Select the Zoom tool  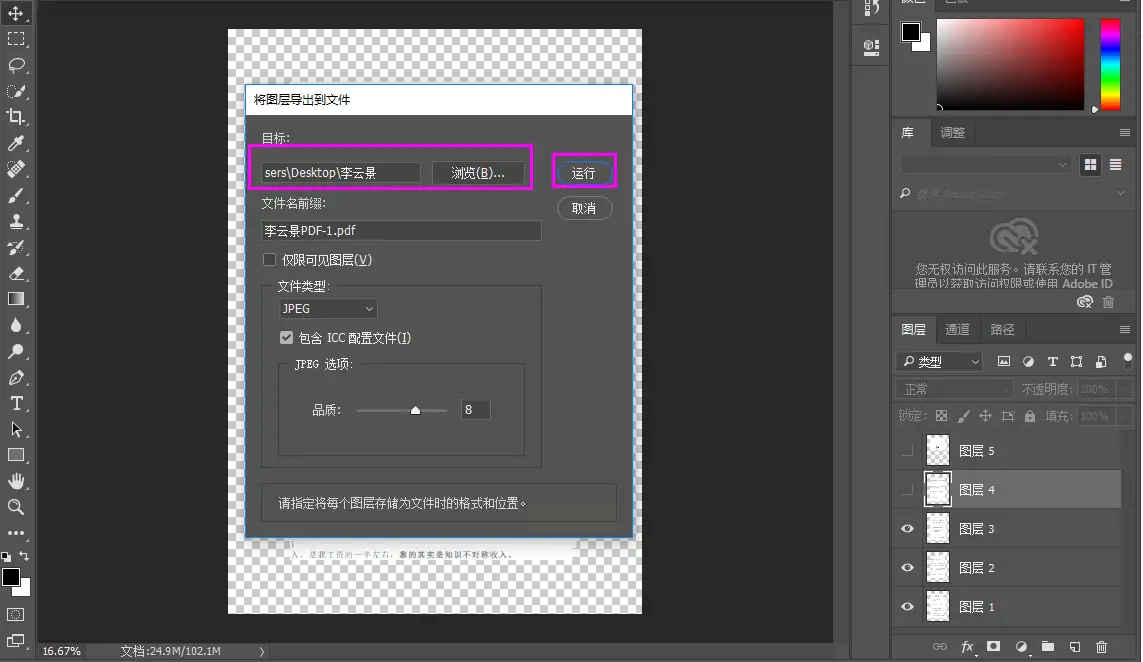pyautogui.click(x=16, y=507)
